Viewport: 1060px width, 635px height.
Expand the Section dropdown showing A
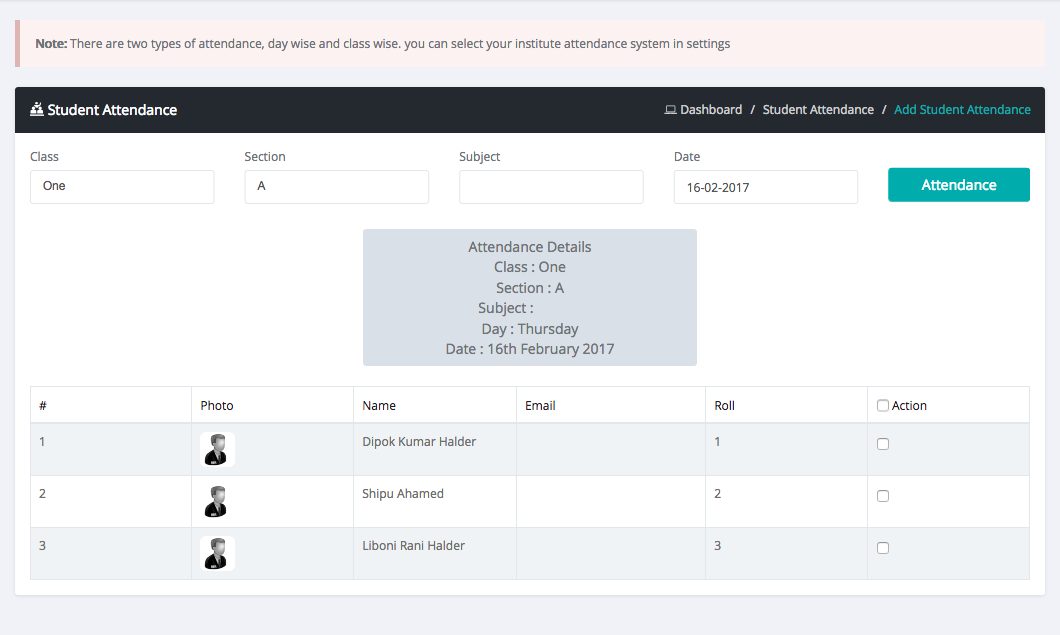point(336,187)
